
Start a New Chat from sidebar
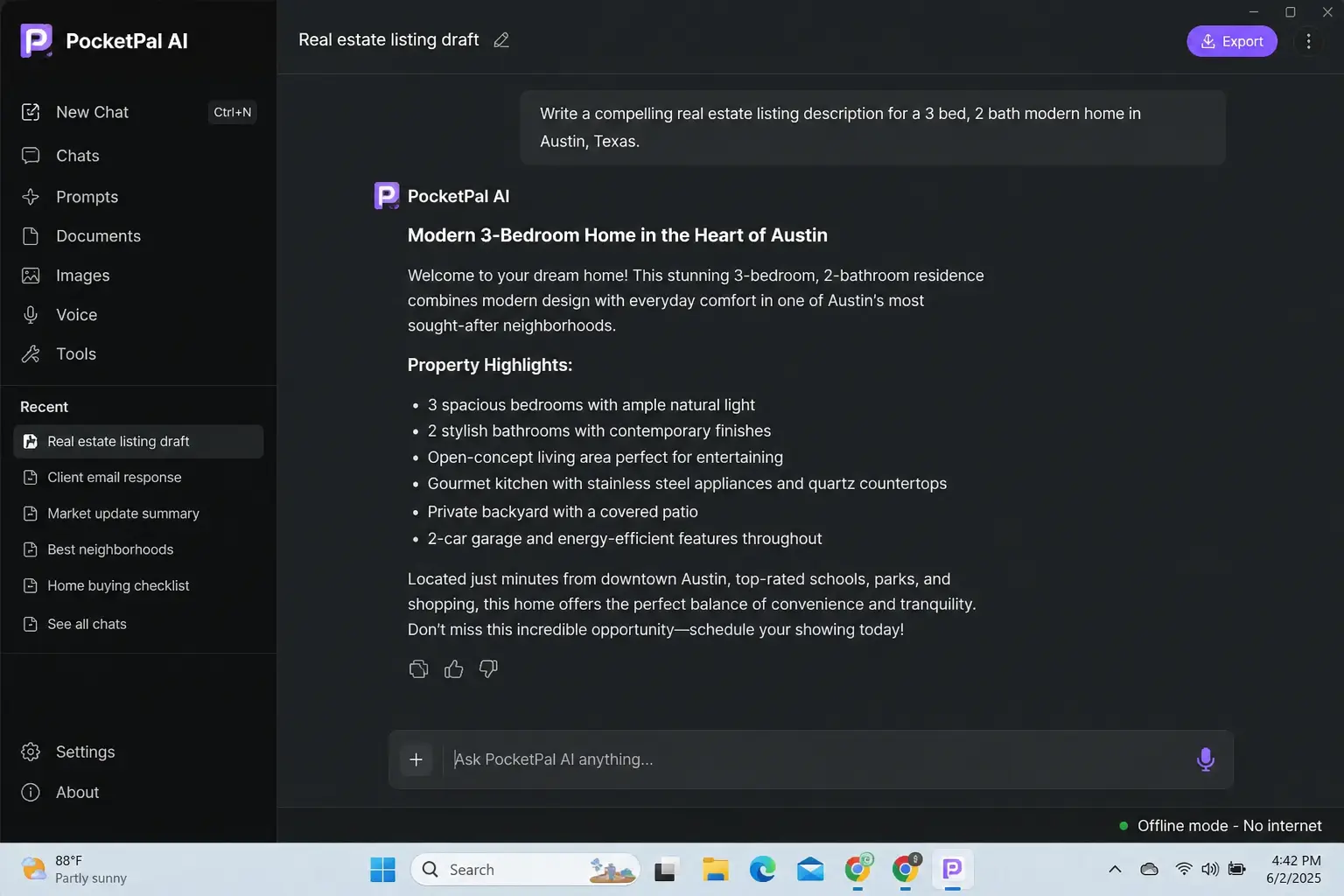point(138,112)
